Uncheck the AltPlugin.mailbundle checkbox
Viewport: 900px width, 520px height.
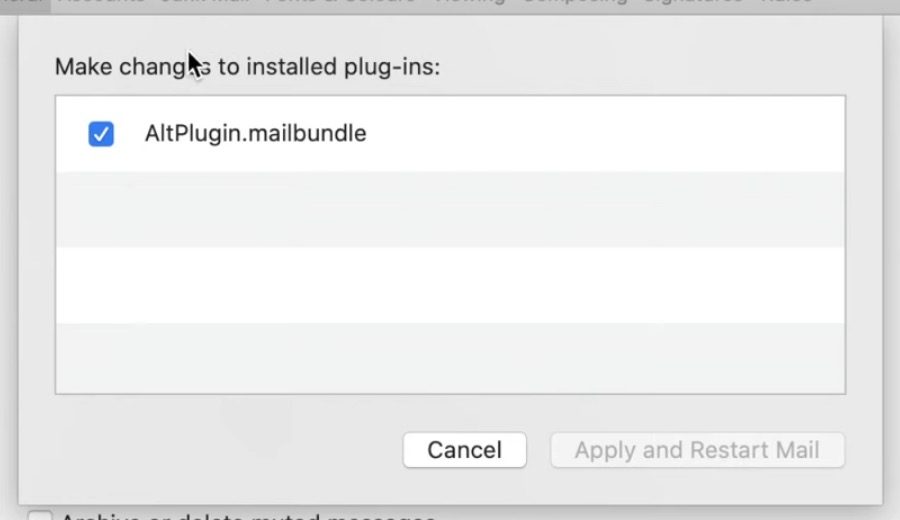click(x=101, y=133)
